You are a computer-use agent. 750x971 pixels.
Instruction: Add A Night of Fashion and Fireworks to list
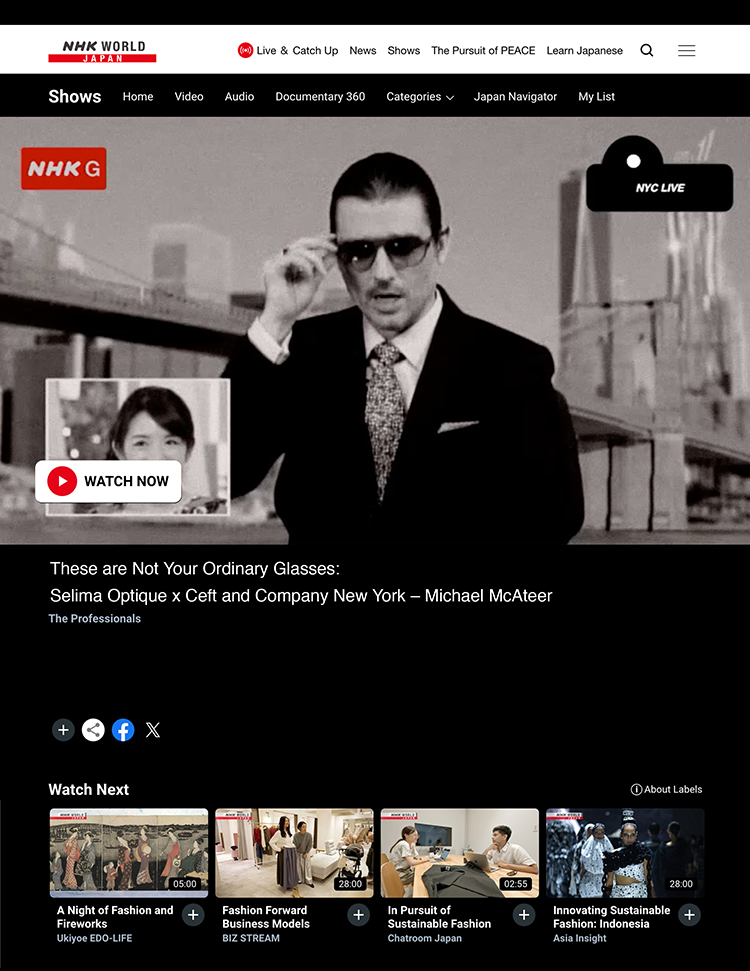[193, 915]
